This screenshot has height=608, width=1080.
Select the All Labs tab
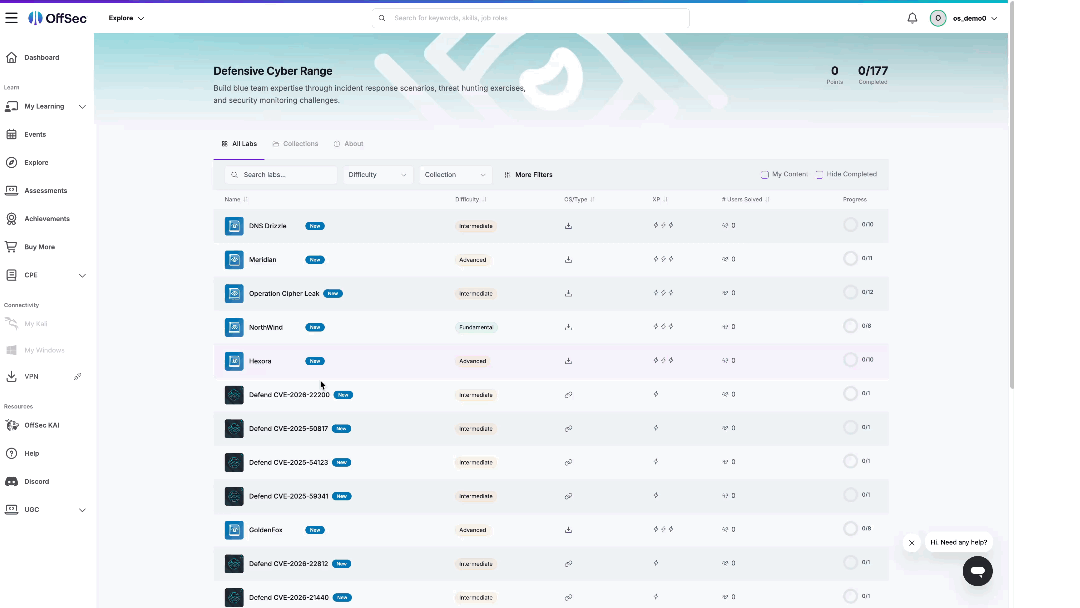(239, 144)
